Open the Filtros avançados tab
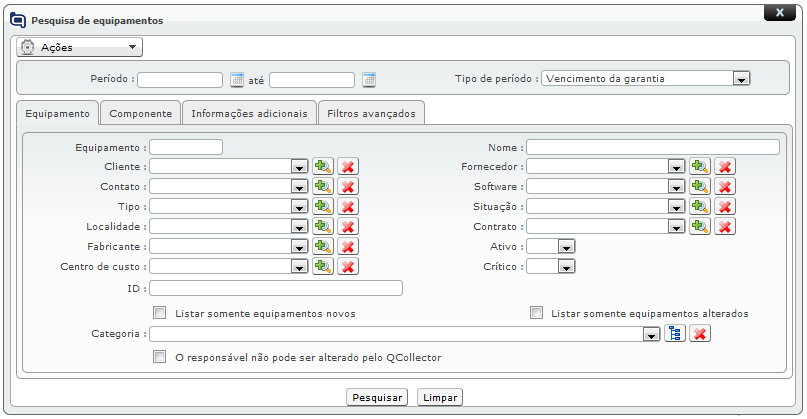The image size is (807, 419). [371, 114]
